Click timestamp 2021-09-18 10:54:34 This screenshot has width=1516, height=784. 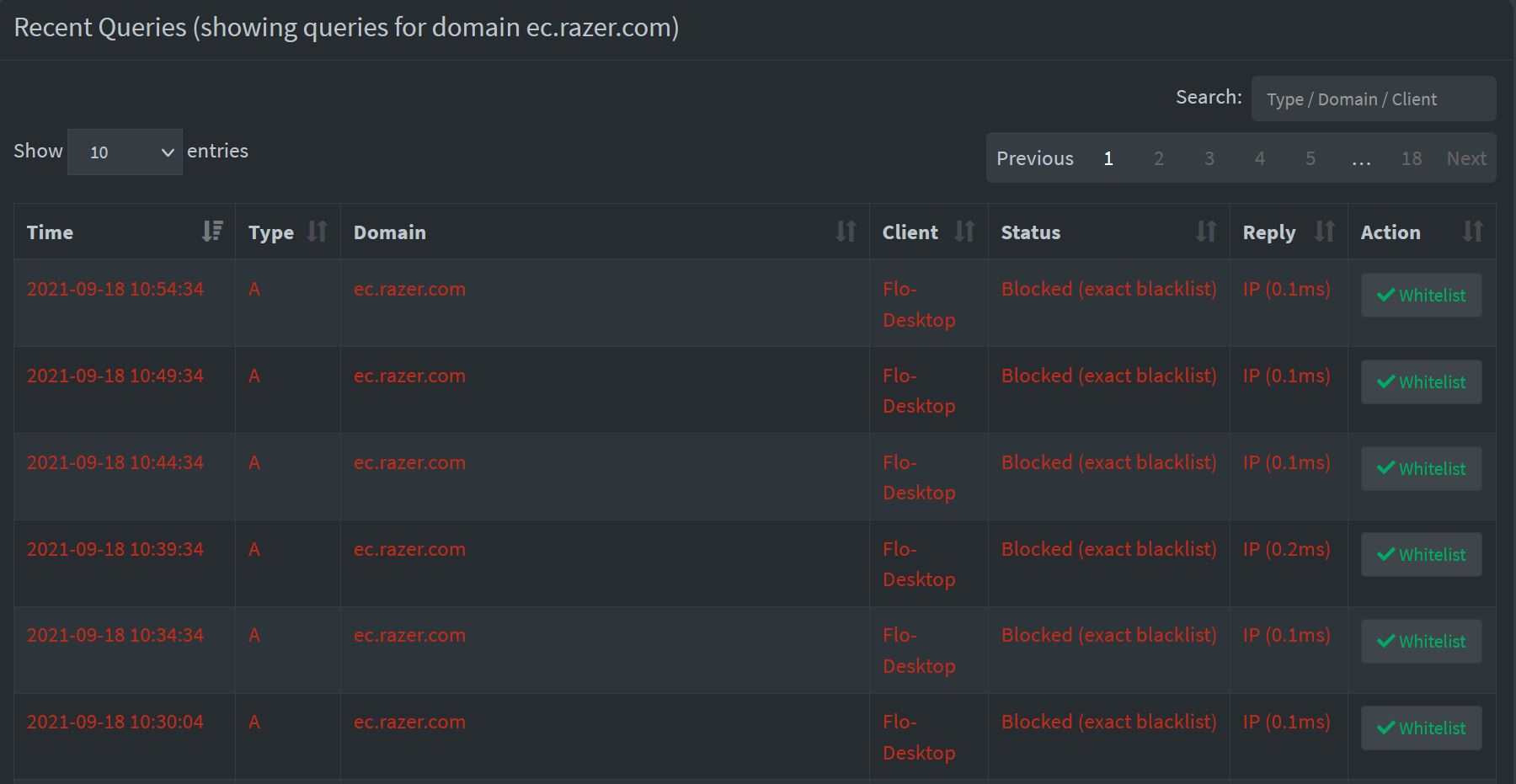pyautogui.click(x=115, y=289)
